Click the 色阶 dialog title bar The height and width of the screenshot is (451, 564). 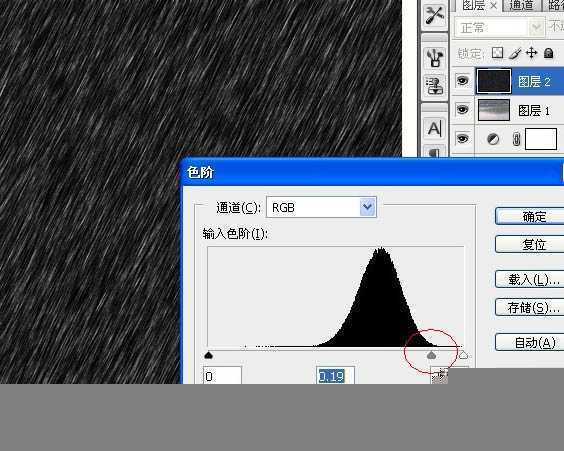pyautogui.click(x=373, y=172)
